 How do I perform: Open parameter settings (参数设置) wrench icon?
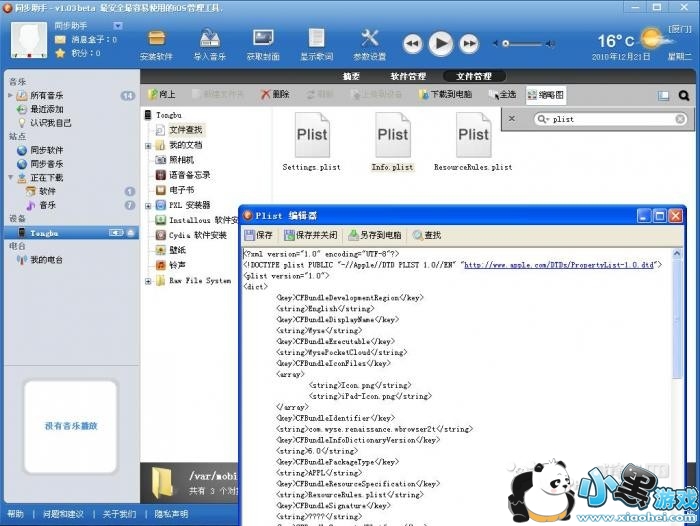click(x=370, y=45)
